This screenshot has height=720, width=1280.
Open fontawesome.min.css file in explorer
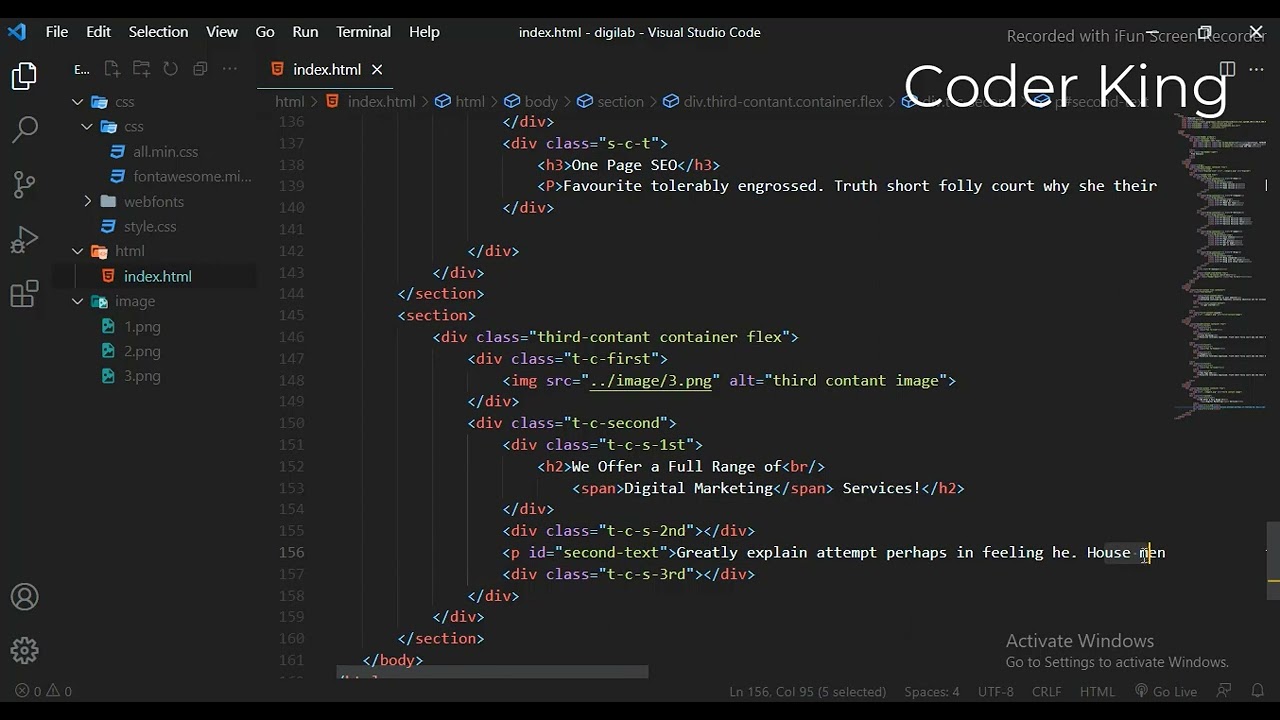pyautogui.click(x=192, y=177)
